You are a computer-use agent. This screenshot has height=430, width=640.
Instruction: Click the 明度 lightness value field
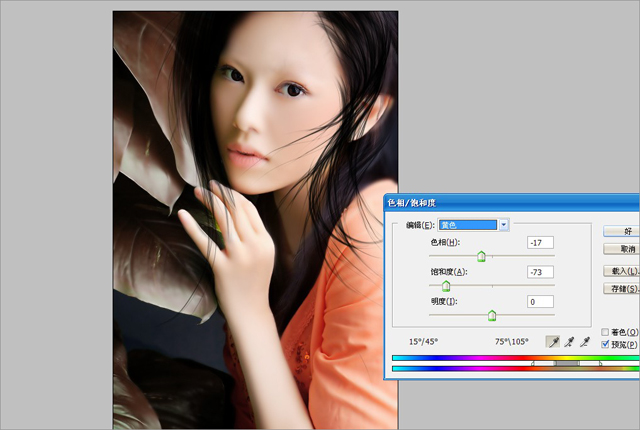(540, 302)
